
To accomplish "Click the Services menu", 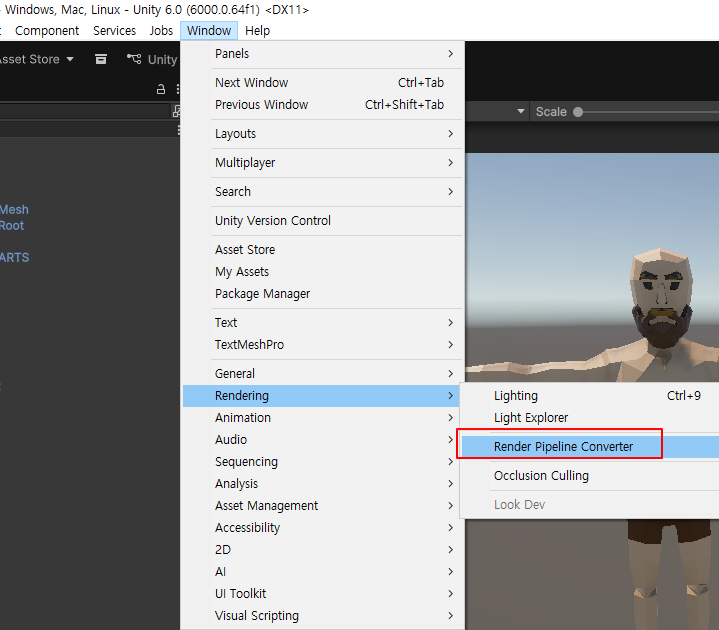I will [x=114, y=31].
